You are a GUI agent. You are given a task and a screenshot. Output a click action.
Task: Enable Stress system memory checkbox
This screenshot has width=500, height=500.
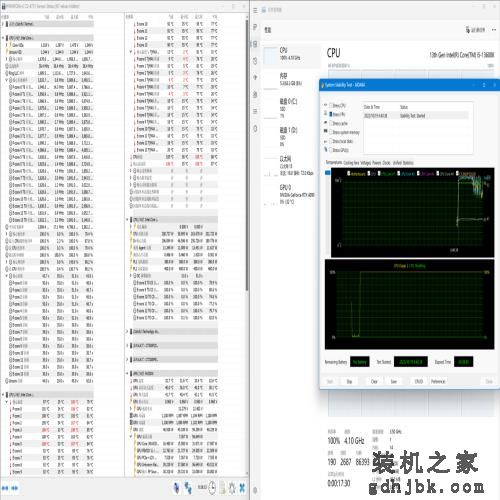pos(331,132)
